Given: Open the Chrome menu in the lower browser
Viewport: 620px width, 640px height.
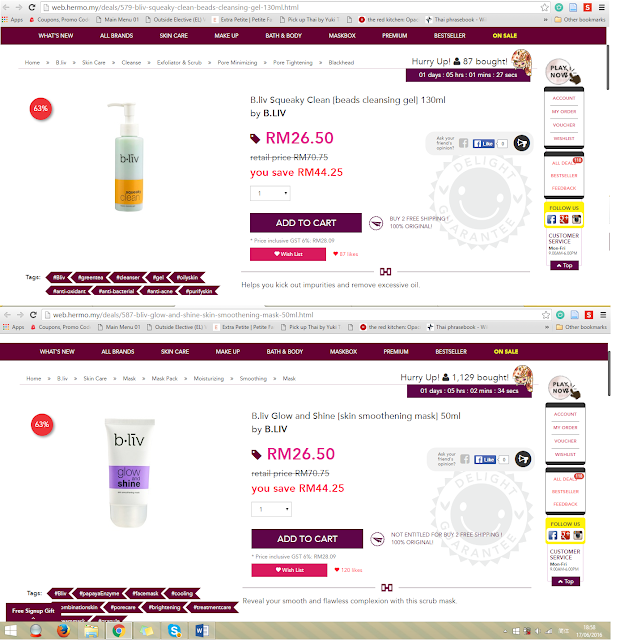Looking at the screenshot, I should [603, 315].
